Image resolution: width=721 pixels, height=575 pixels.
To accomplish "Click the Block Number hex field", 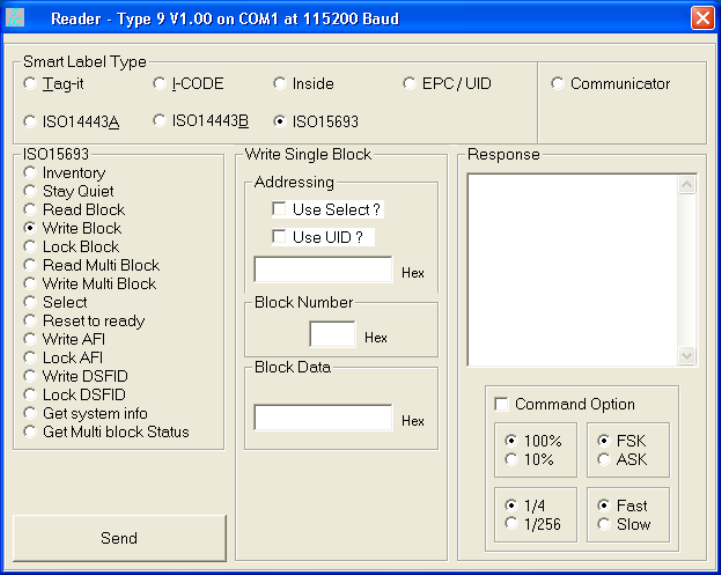I will [x=332, y=334].
